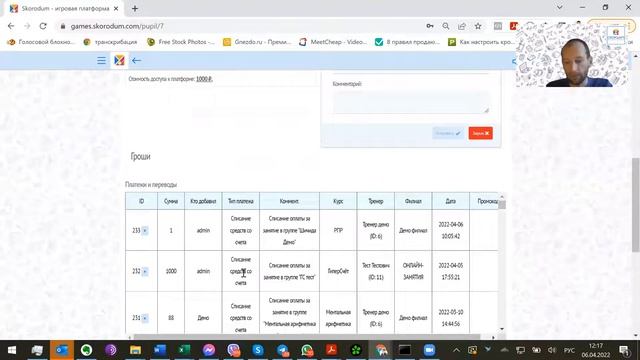Click the address bar URL
Viewport: 640px width, 360px height.
pos(117,26)
